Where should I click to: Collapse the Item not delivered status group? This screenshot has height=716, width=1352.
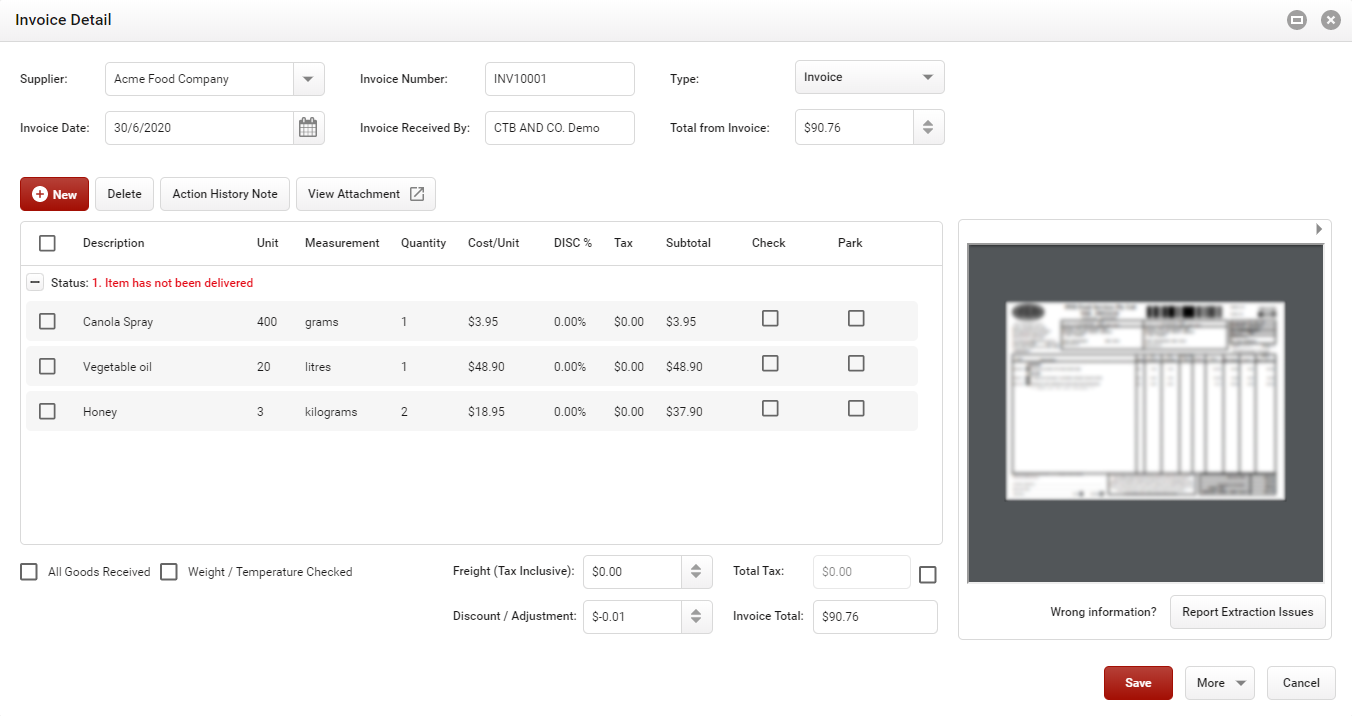click(x=35, y=283)
